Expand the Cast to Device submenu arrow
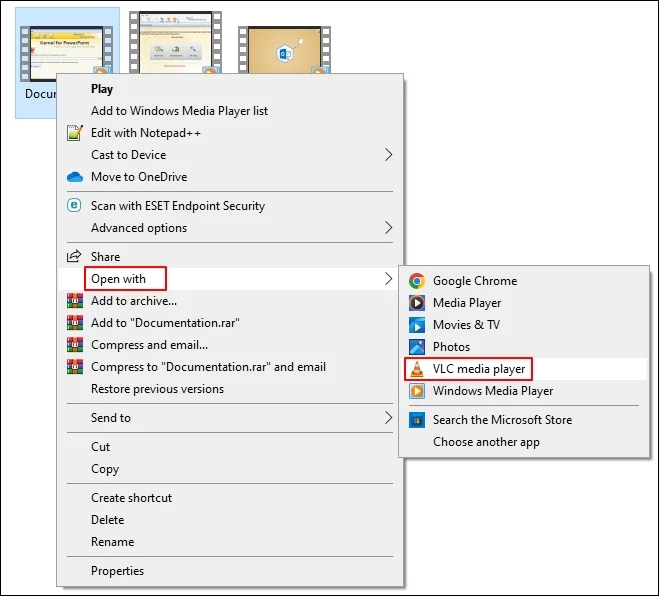Image resolution: width=659 pixels, height=596 pixels. pyautogui.click(x=388, y=155)
